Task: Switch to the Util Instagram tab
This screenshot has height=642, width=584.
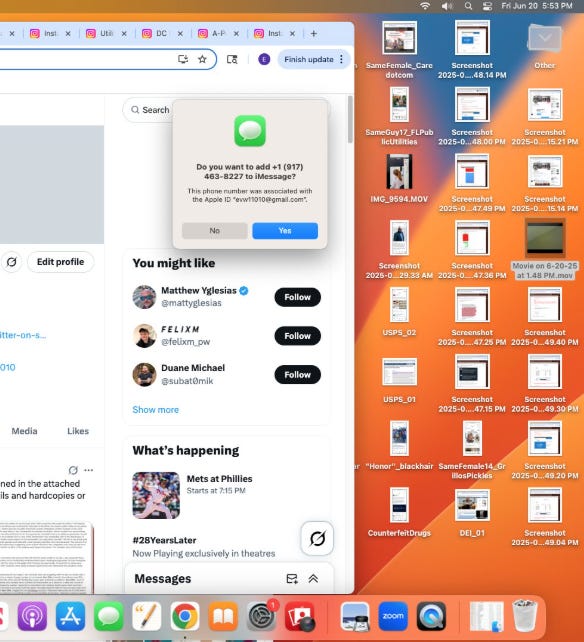Action: point(100,34)
